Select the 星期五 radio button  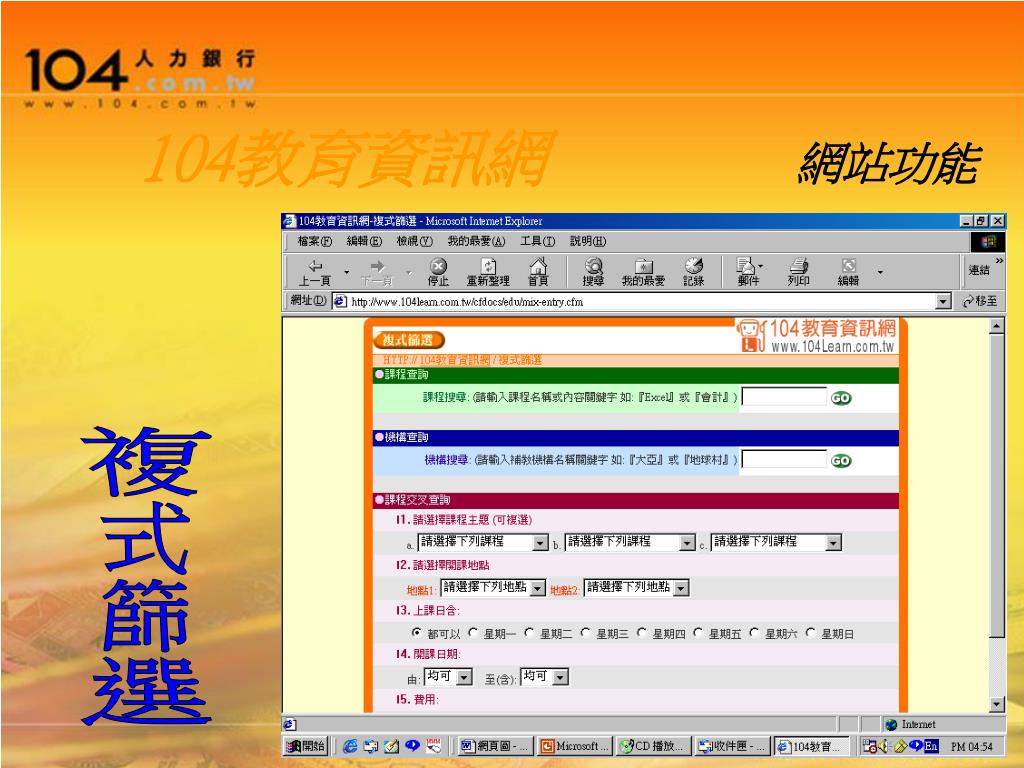click(x=697, y=632)
